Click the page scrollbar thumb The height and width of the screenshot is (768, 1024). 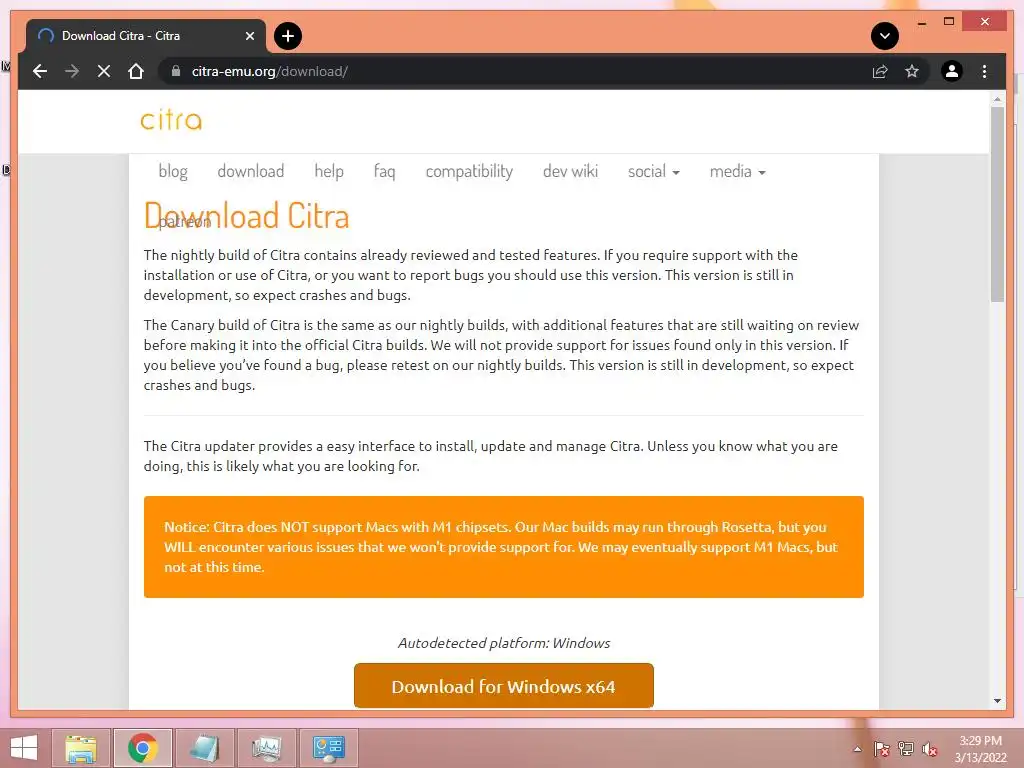coord(997,204)
